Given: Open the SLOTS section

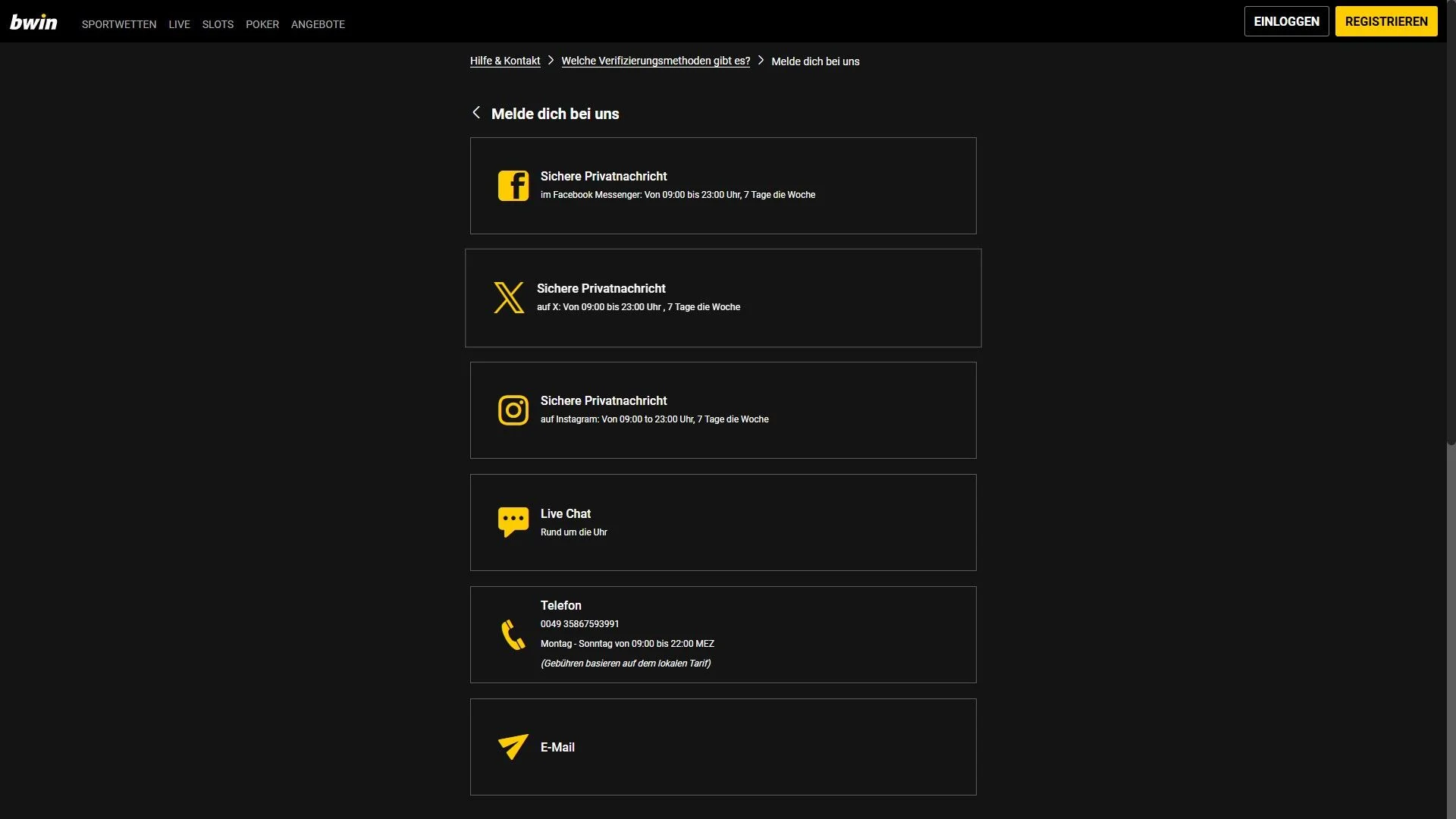Looking at the screenshot, I should pos(218,24).
